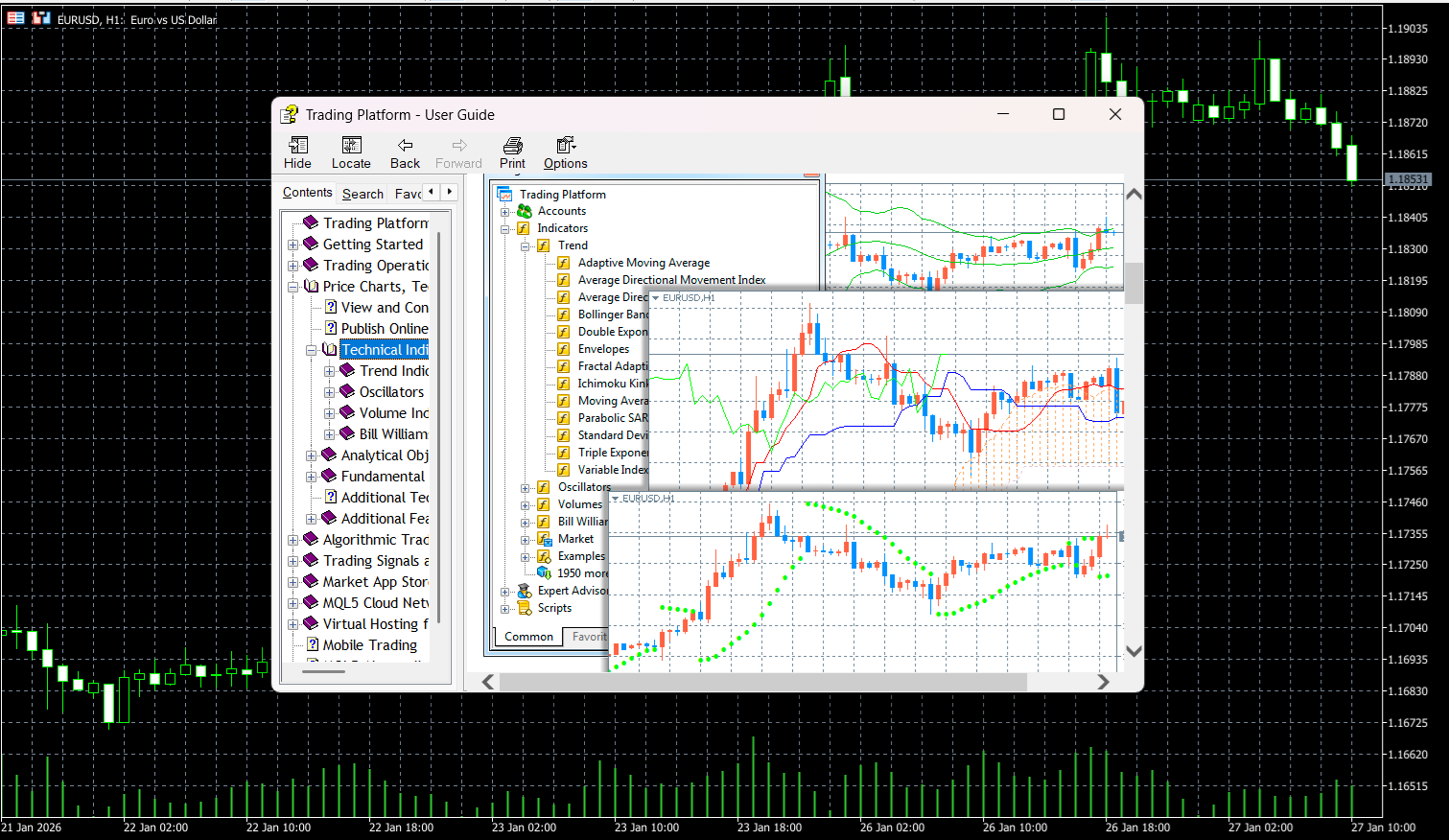The image size is (1449, 840).
Task: Click the right tab-scroll arrow beside Favorites
Action: [x=449, y=192]
